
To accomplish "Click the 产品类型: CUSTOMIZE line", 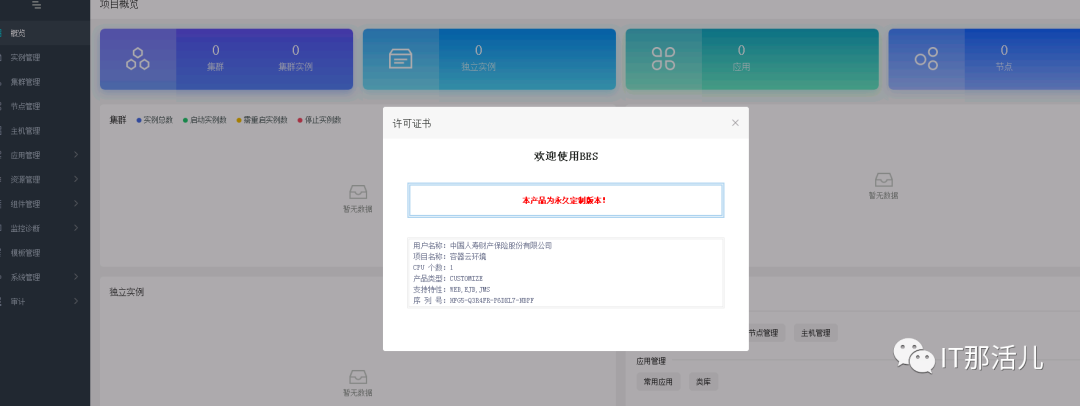I will tap(448, 278).
